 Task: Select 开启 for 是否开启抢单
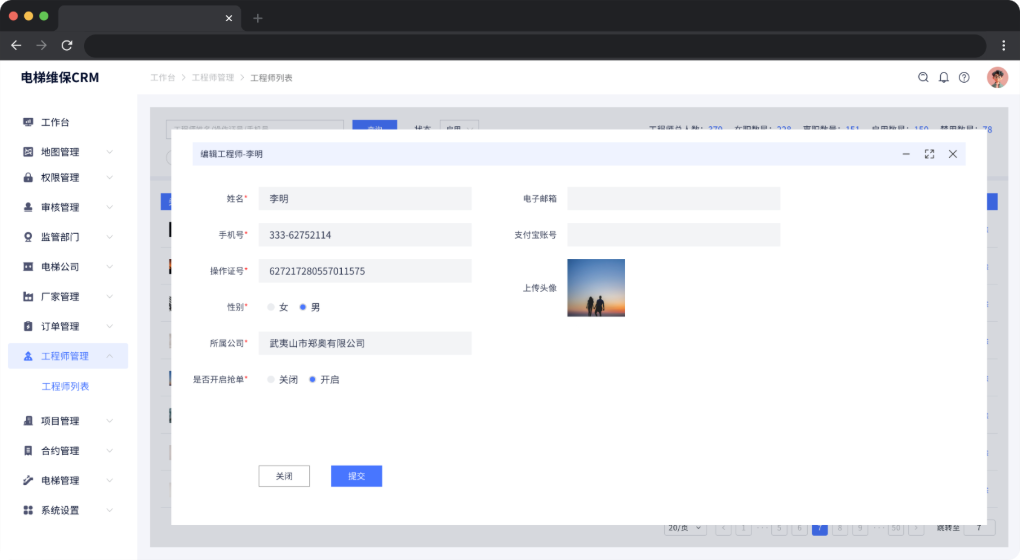click(x=312, y=379)
